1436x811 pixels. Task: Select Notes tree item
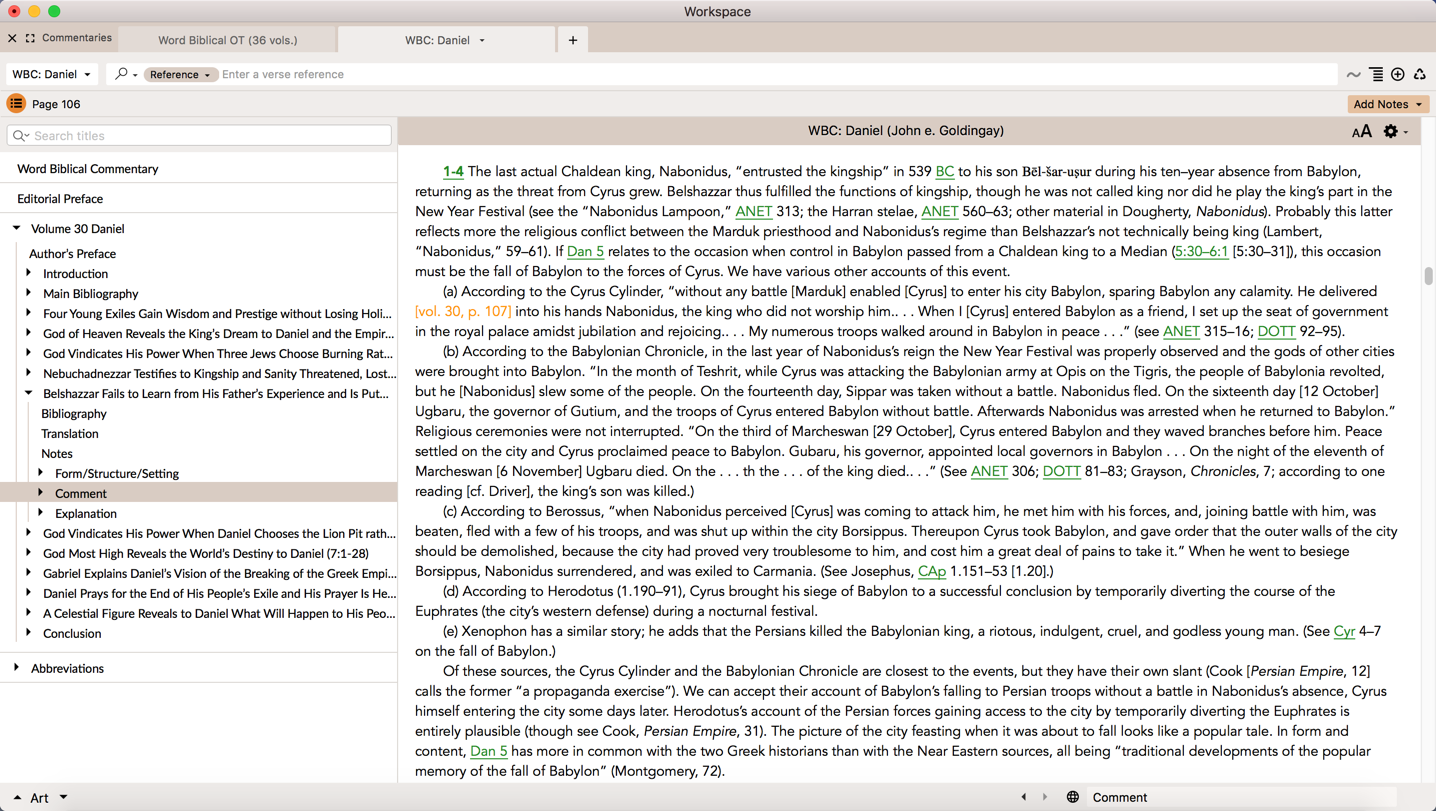[x=57, y=453]
